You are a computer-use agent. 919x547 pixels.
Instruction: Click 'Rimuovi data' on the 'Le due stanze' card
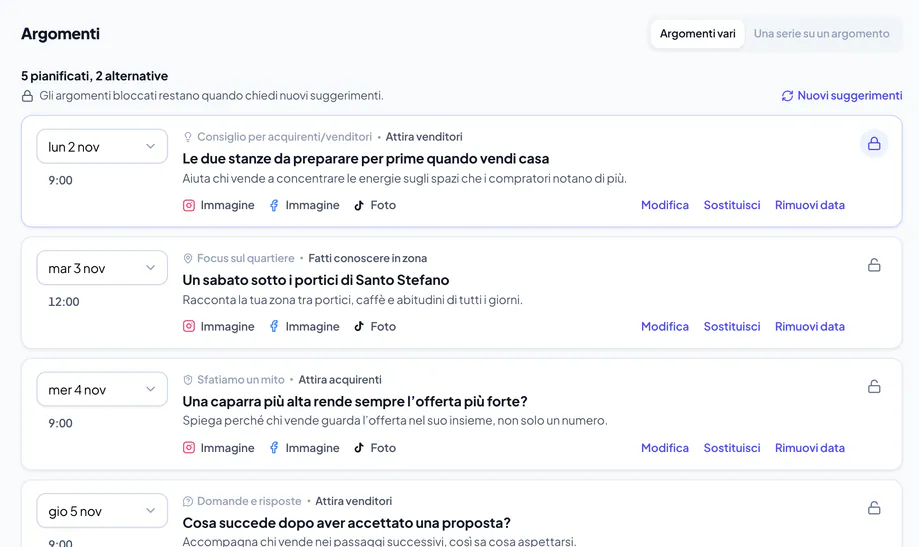(810, 205)
